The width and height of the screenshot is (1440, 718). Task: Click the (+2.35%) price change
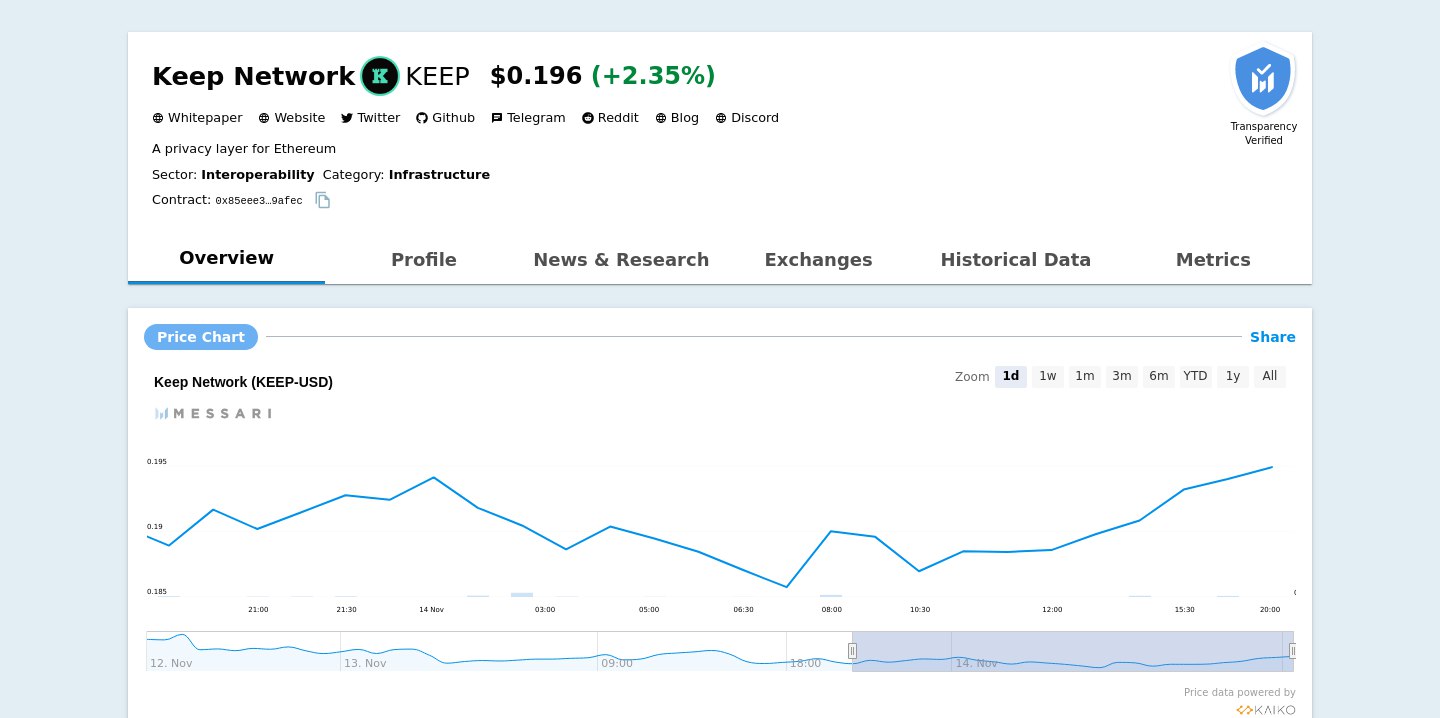(x=654, y=76)
